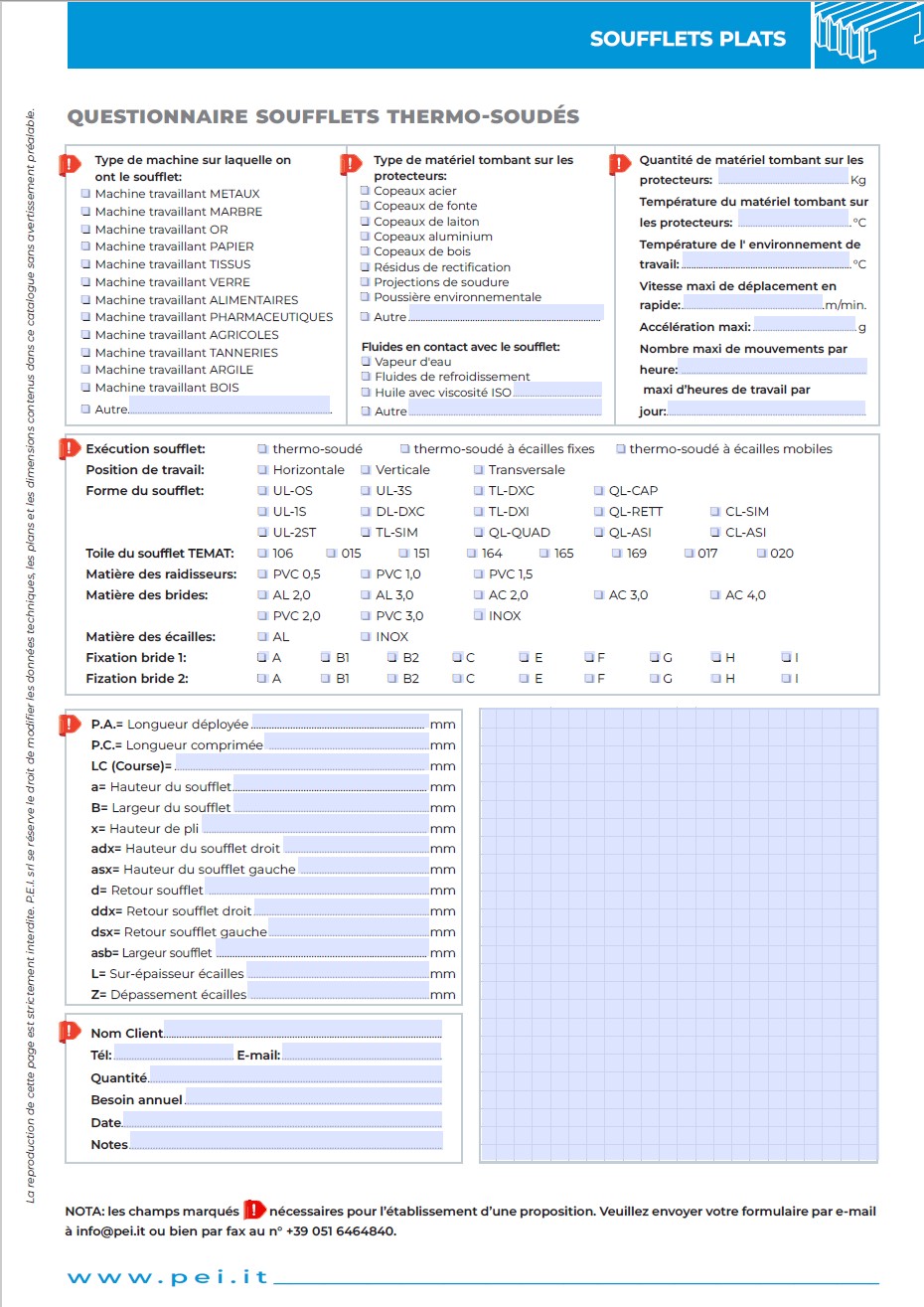Check the "Machine travaillant METAUX" box

click(85, 194)
